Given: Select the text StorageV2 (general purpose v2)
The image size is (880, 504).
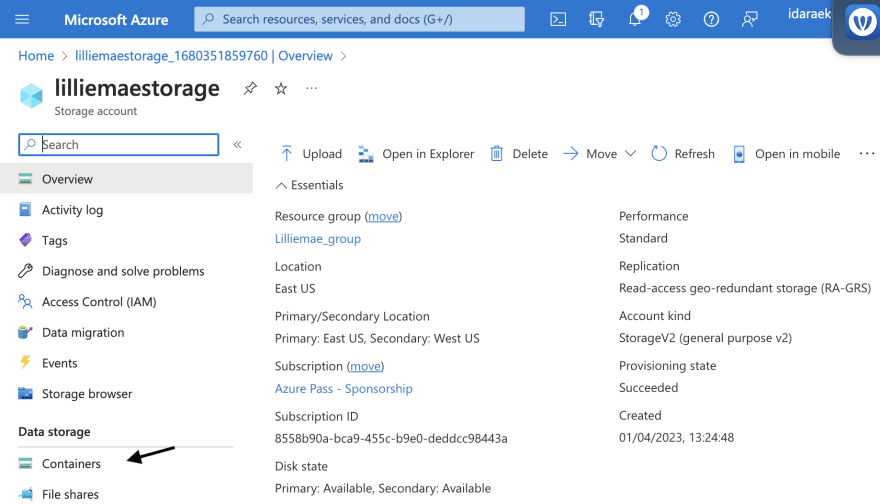Looking at the screenshot, I should [705, 338].
